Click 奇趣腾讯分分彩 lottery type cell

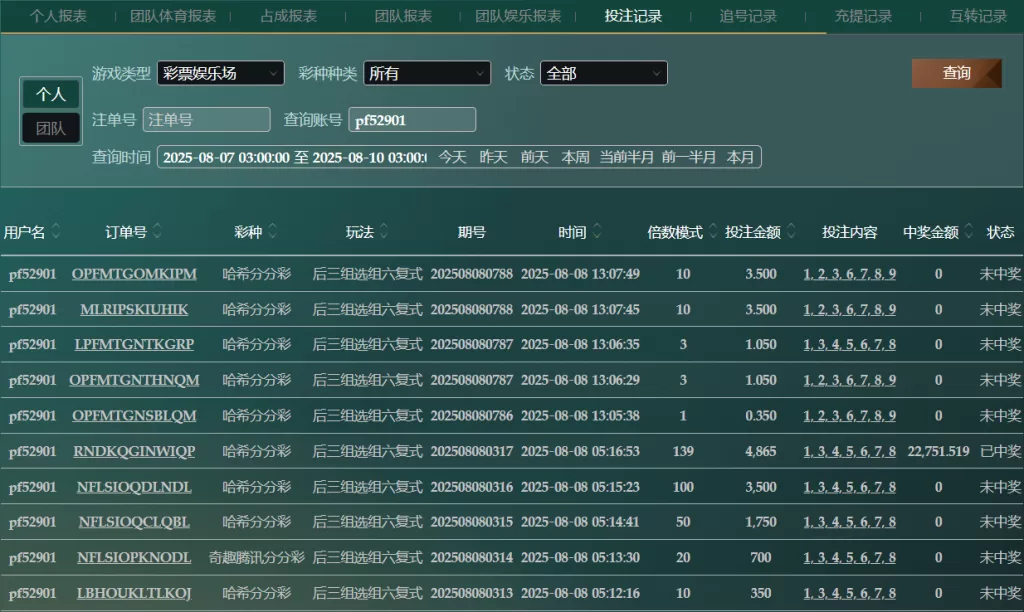[257, 557]
